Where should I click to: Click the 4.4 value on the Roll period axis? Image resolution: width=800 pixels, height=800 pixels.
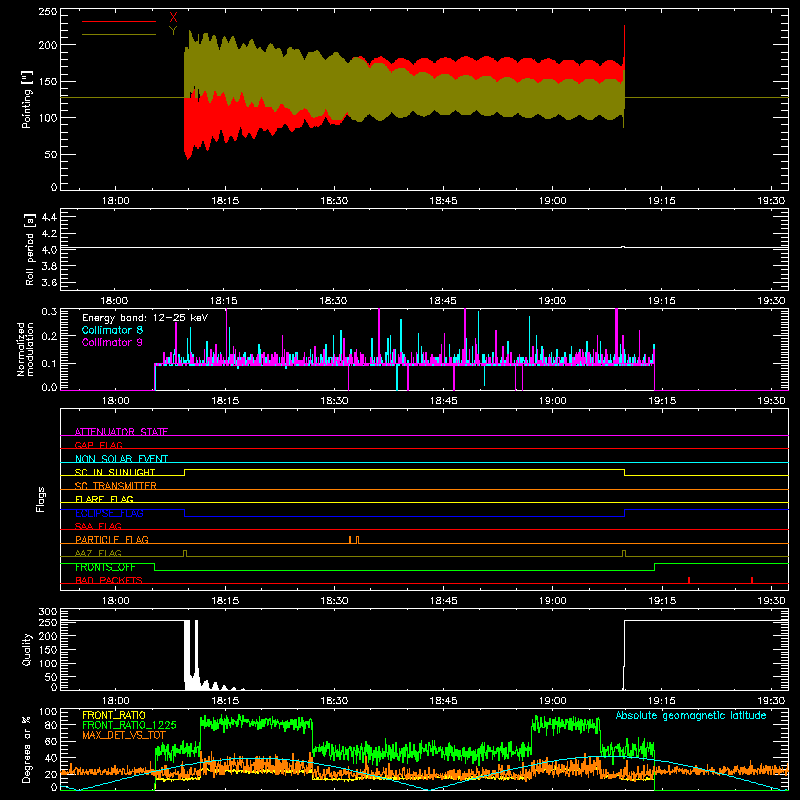[49, 217]
